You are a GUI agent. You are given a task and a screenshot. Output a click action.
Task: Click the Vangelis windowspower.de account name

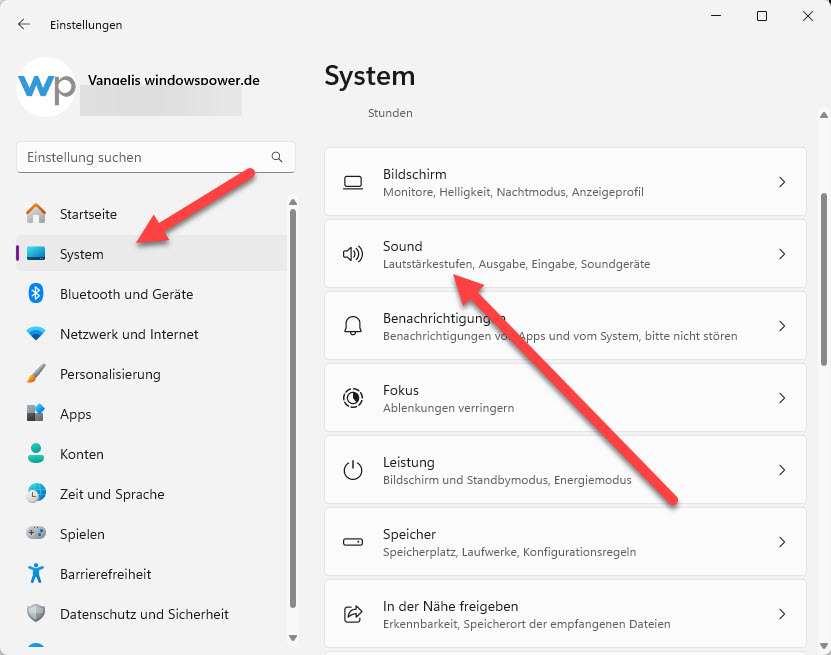[174, 80]
